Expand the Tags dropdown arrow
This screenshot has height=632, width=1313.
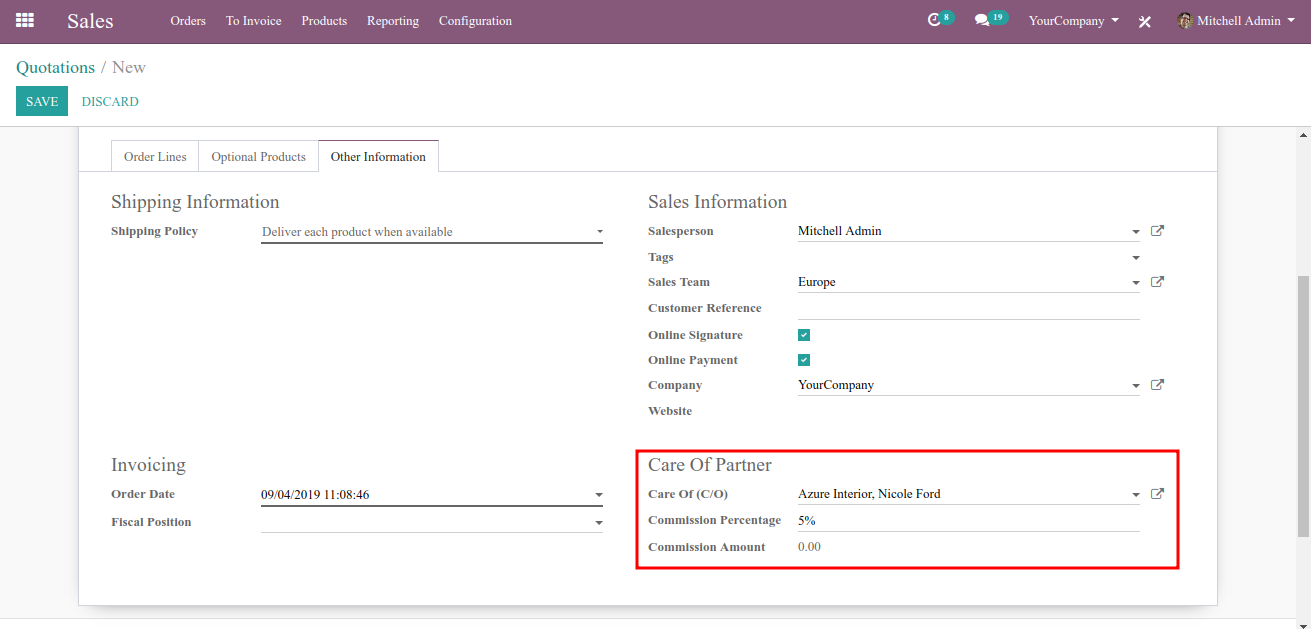point(1136,258)
